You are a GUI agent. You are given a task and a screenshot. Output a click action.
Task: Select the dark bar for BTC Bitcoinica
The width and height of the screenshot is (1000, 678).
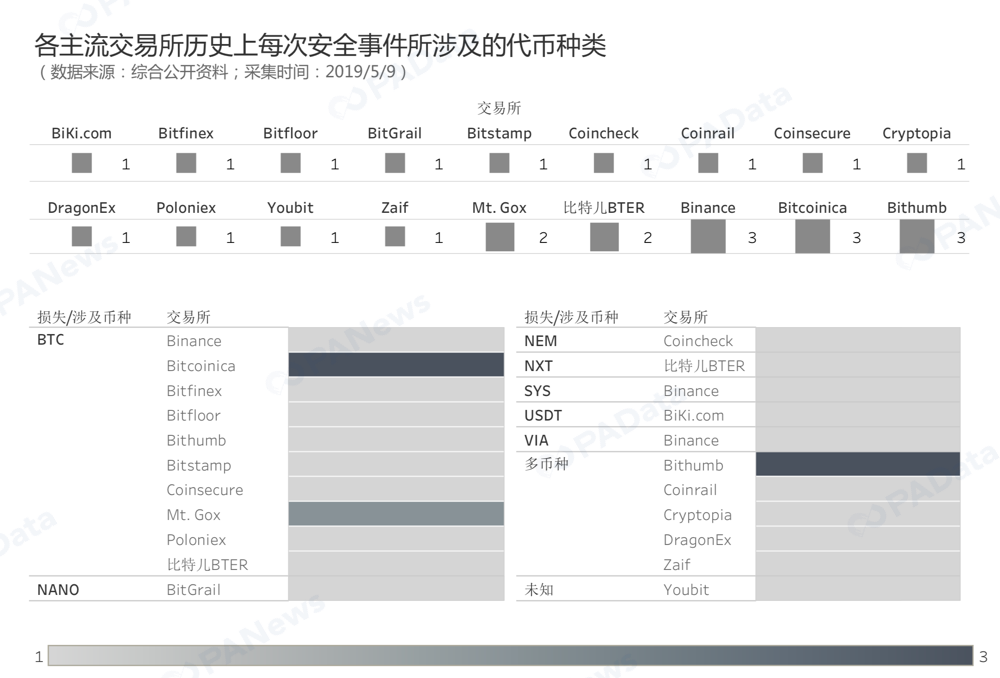tap(396, 365)
